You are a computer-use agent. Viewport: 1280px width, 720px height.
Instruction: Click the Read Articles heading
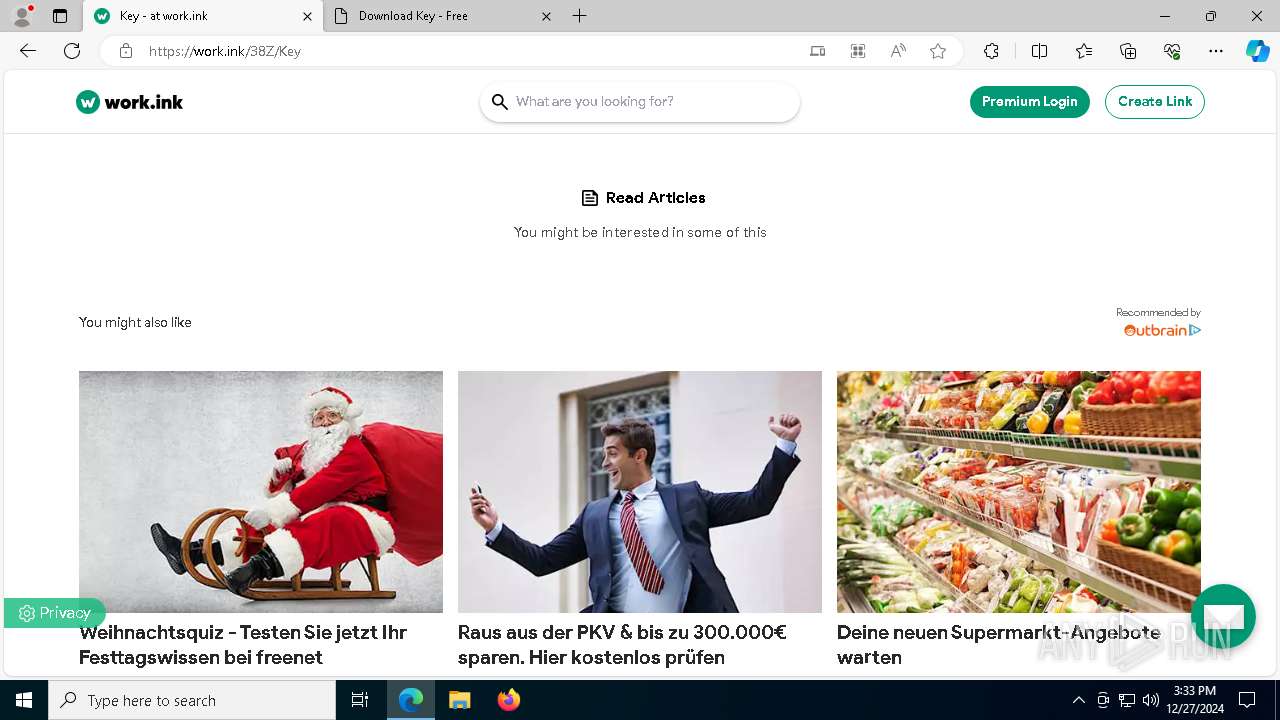pos(644,198)
